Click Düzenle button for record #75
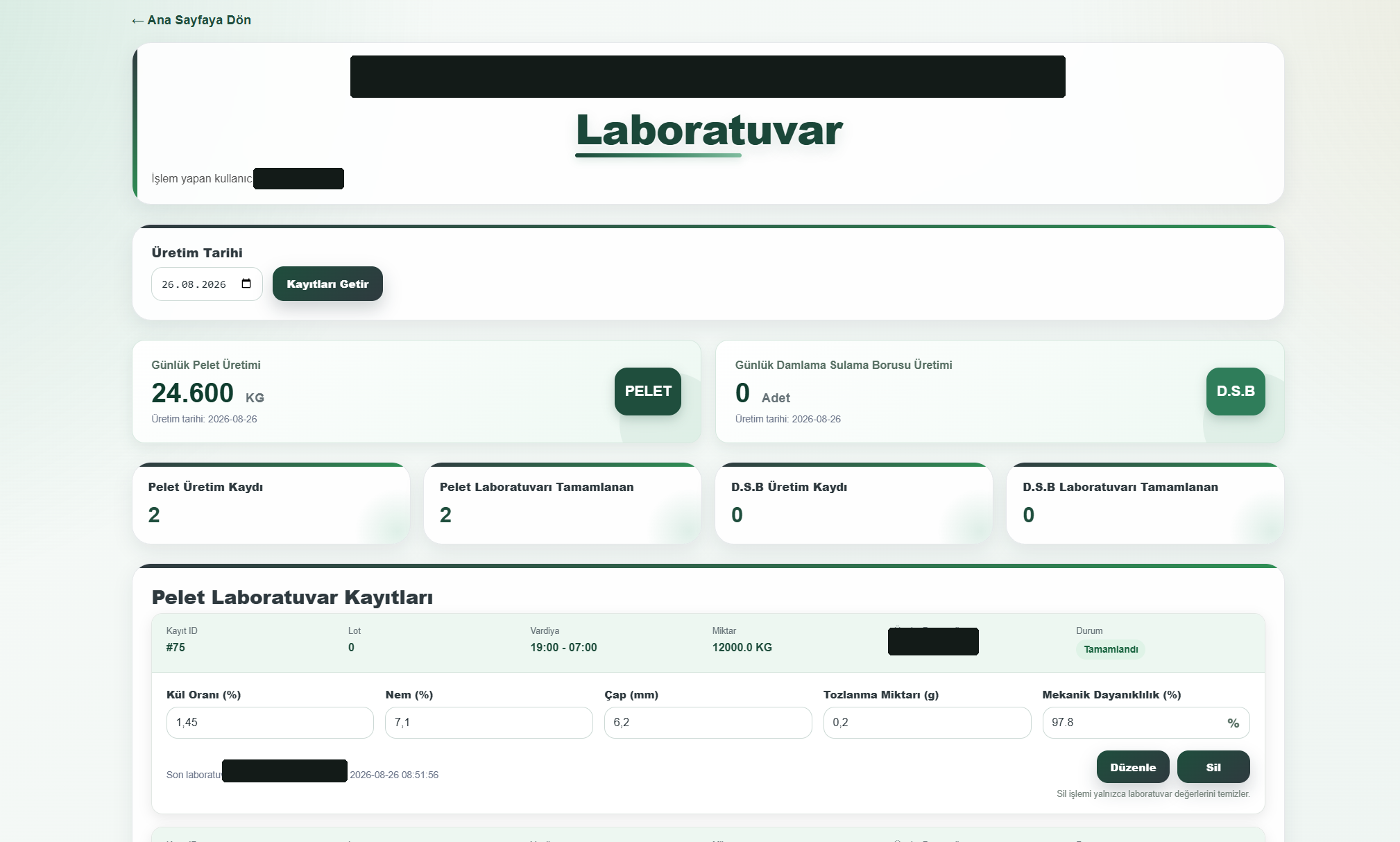The height and width of the screenshot is (842, 1400). (1133, 767)
